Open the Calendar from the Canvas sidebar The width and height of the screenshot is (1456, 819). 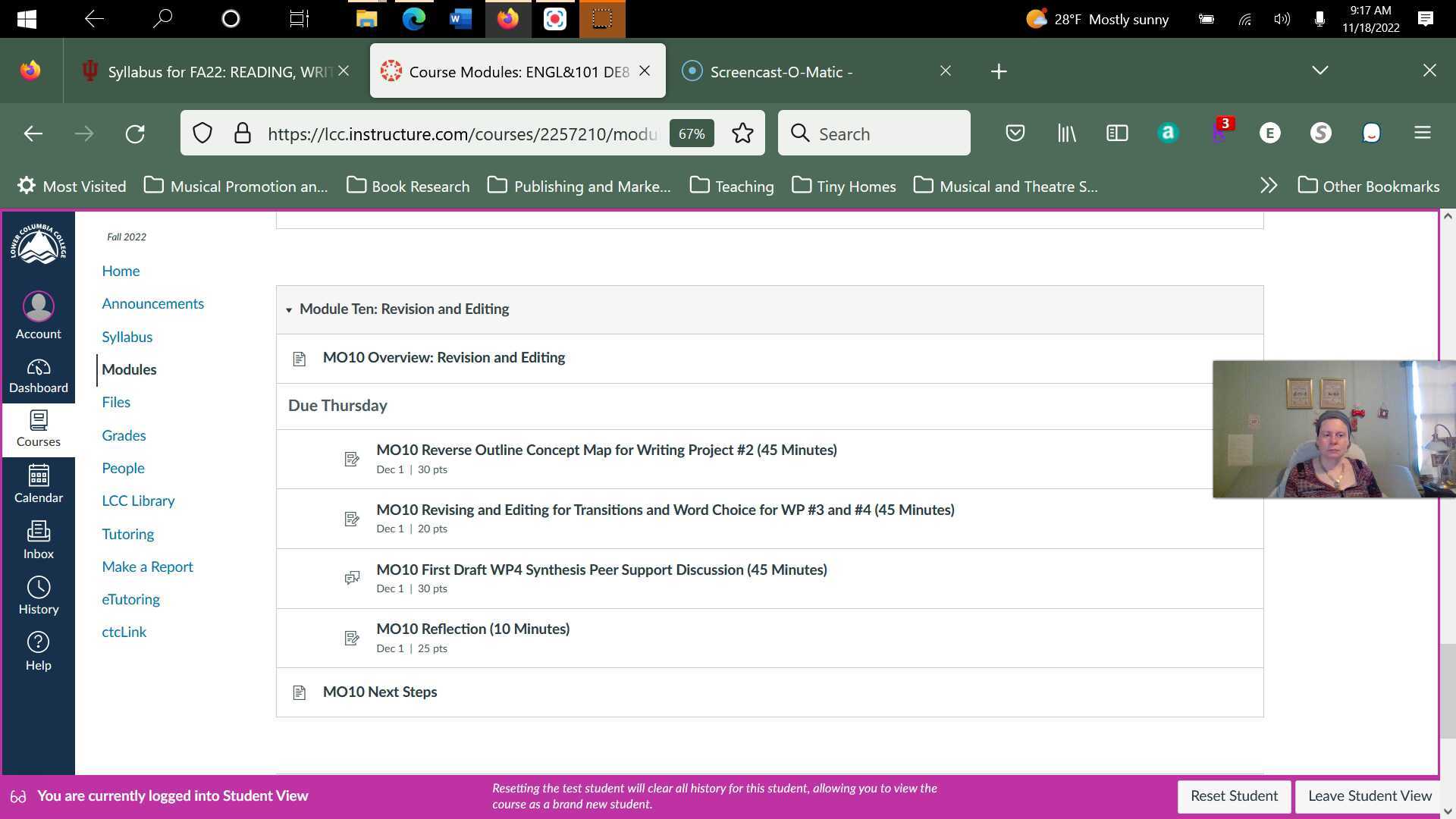38,482
